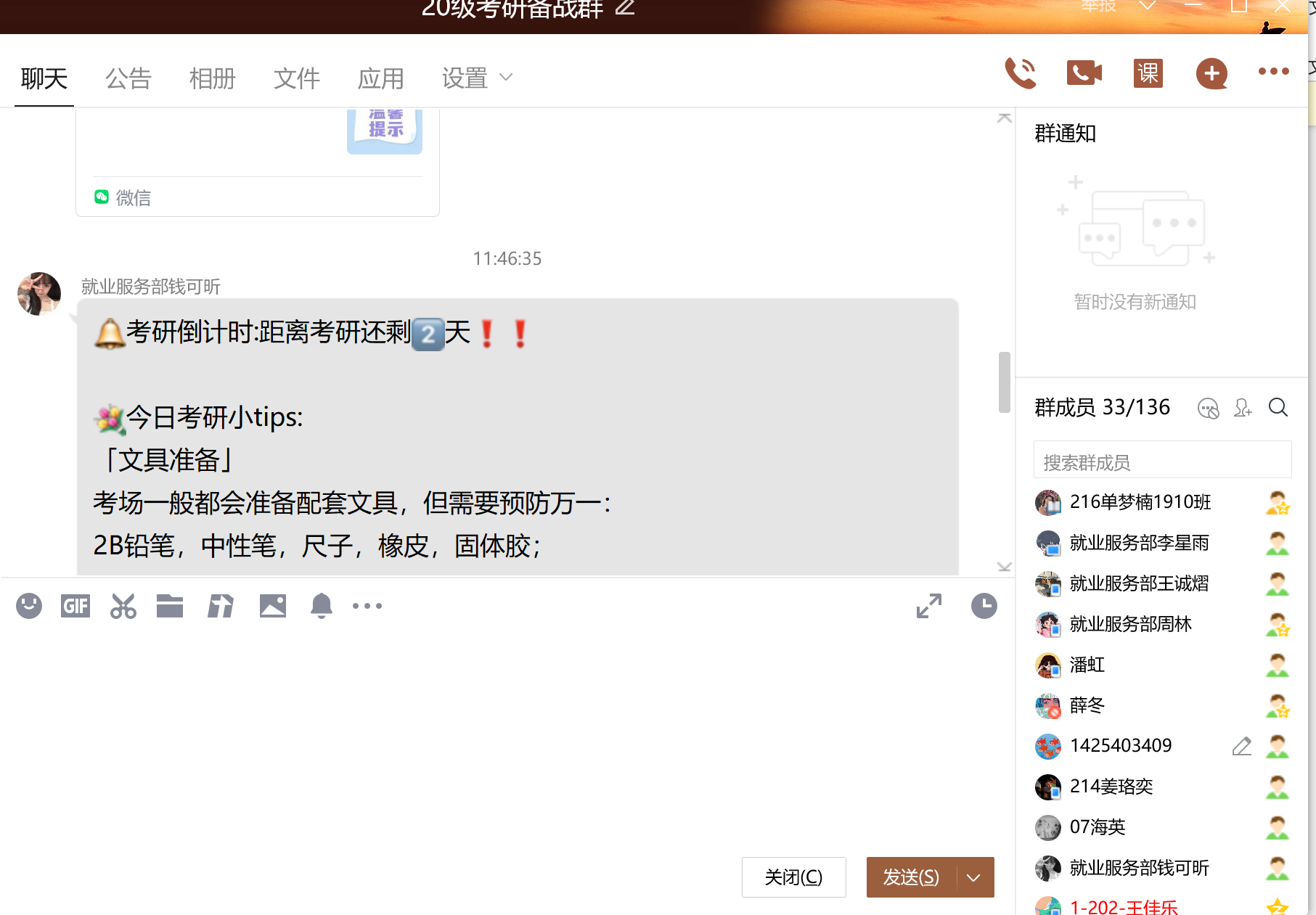Image resolution: width=1316 pixels, height=915 pixels.
Task: Click the bell notification icon in toolbar
Action: 321,606
